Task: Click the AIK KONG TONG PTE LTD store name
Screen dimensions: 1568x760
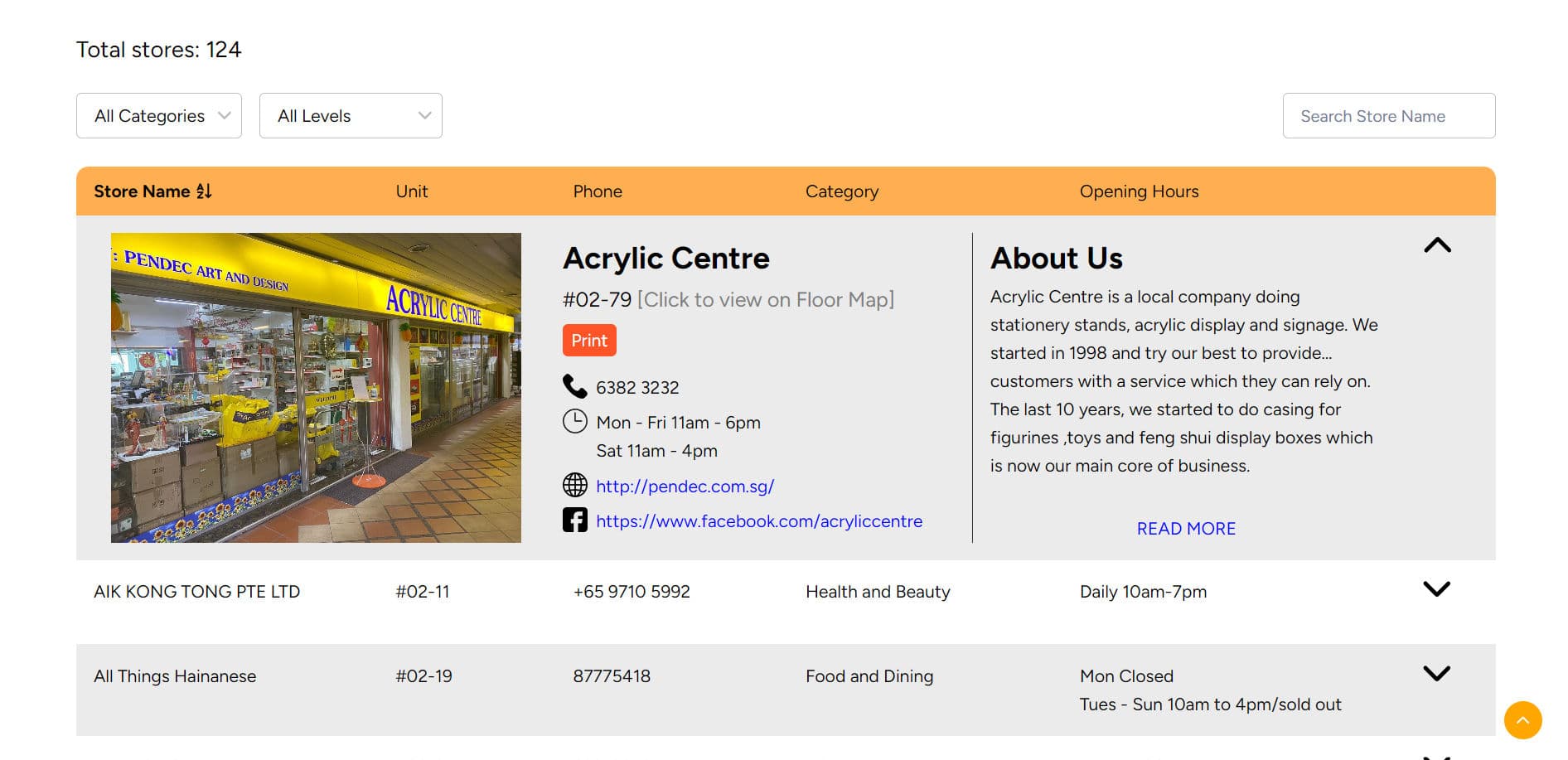Action: (196, 592)
